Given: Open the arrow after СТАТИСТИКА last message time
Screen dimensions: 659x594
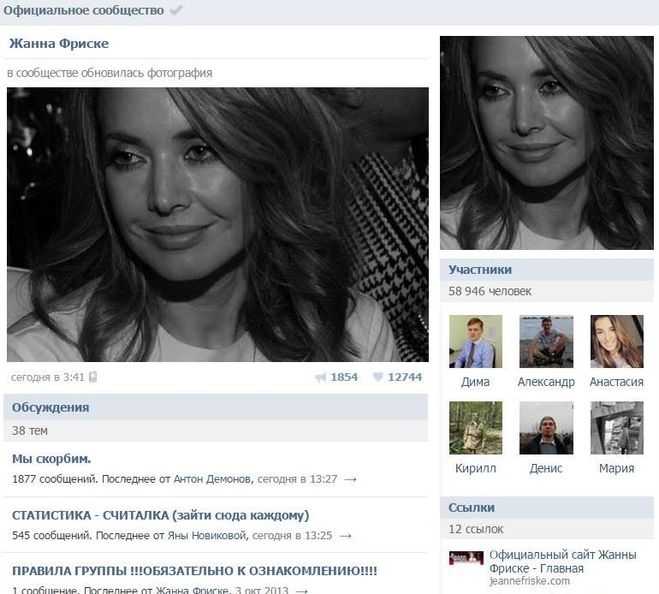Looking at the screenshot, I should tap(345, 536).
